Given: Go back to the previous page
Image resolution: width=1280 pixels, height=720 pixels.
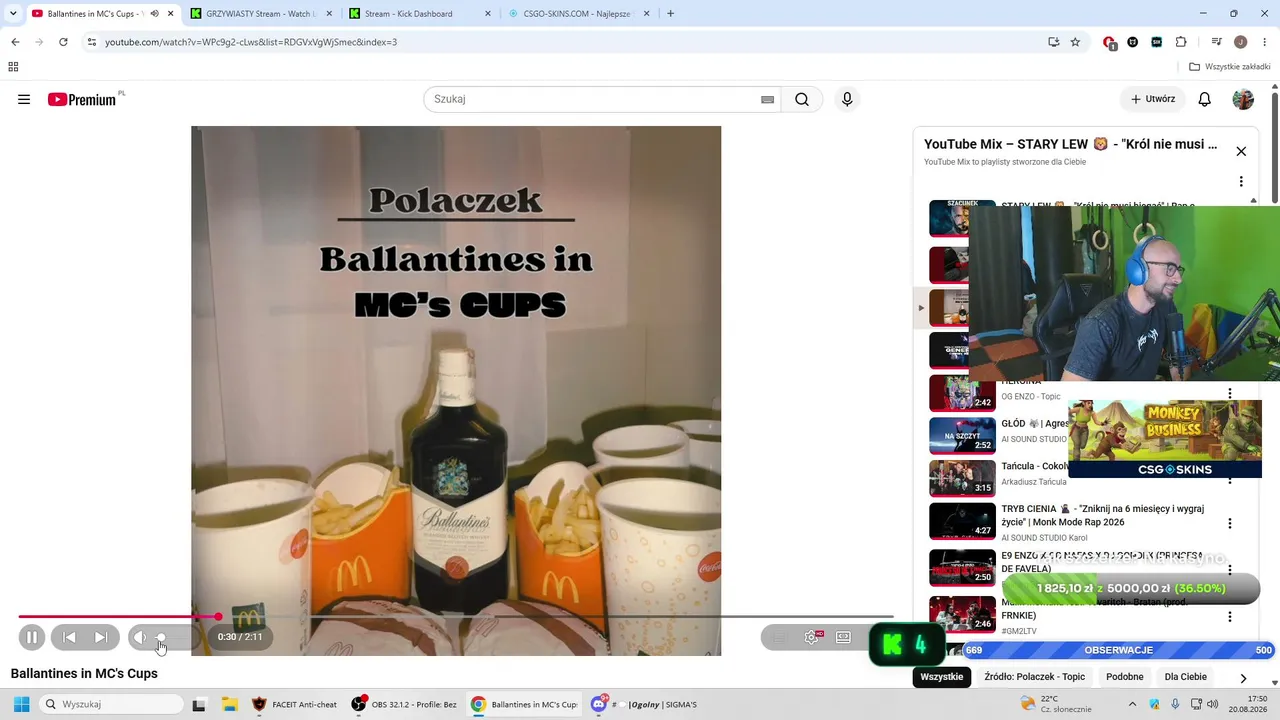Looking at the screenshot, I should (x=15, y=42).
